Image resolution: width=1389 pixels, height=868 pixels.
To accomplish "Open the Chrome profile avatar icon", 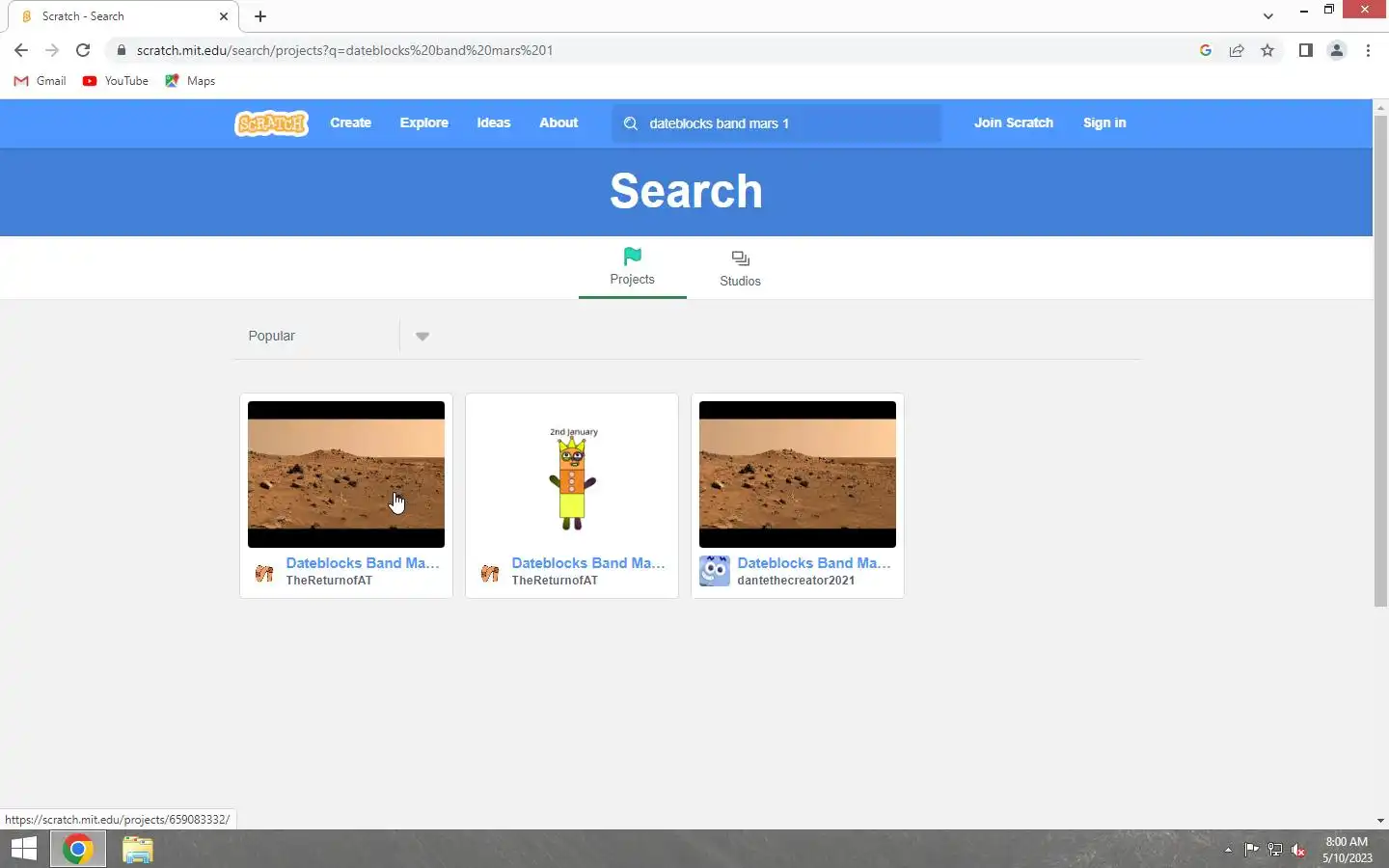I will pos(1337,50).
